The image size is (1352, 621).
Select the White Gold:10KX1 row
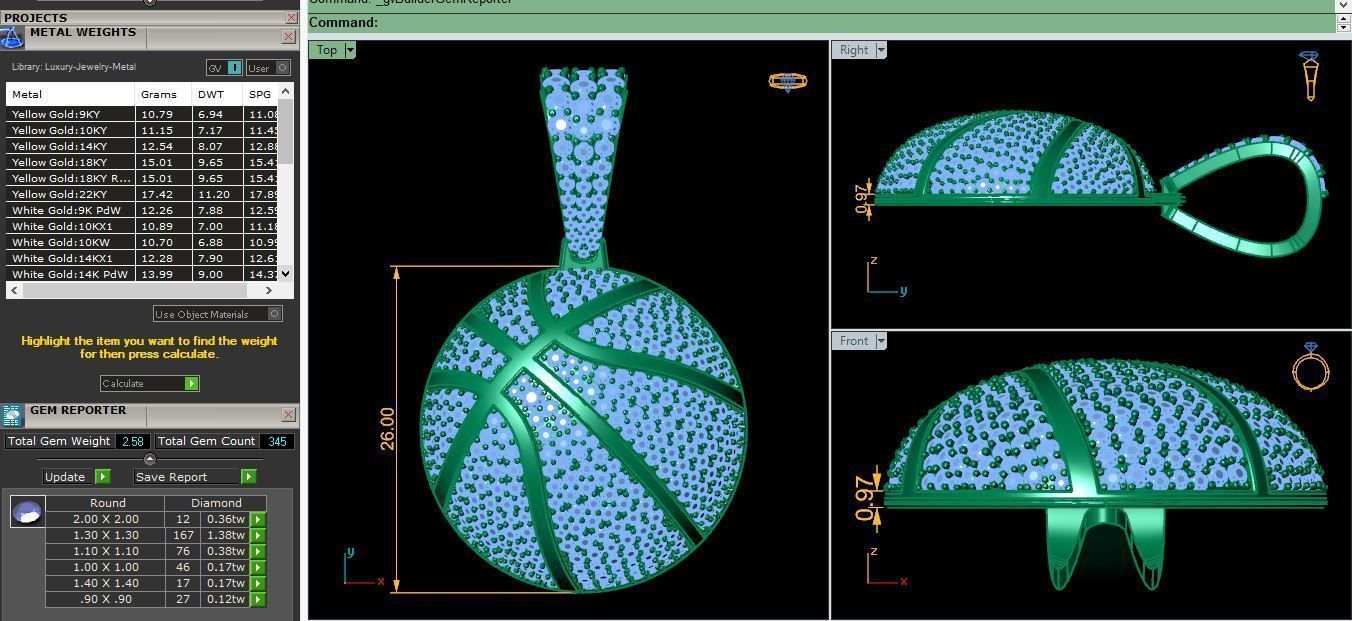[142, 226]
